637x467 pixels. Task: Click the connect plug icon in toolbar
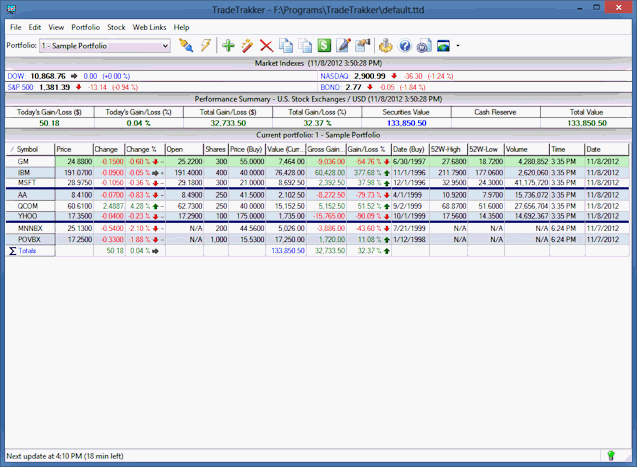click(x=186, y=45)
